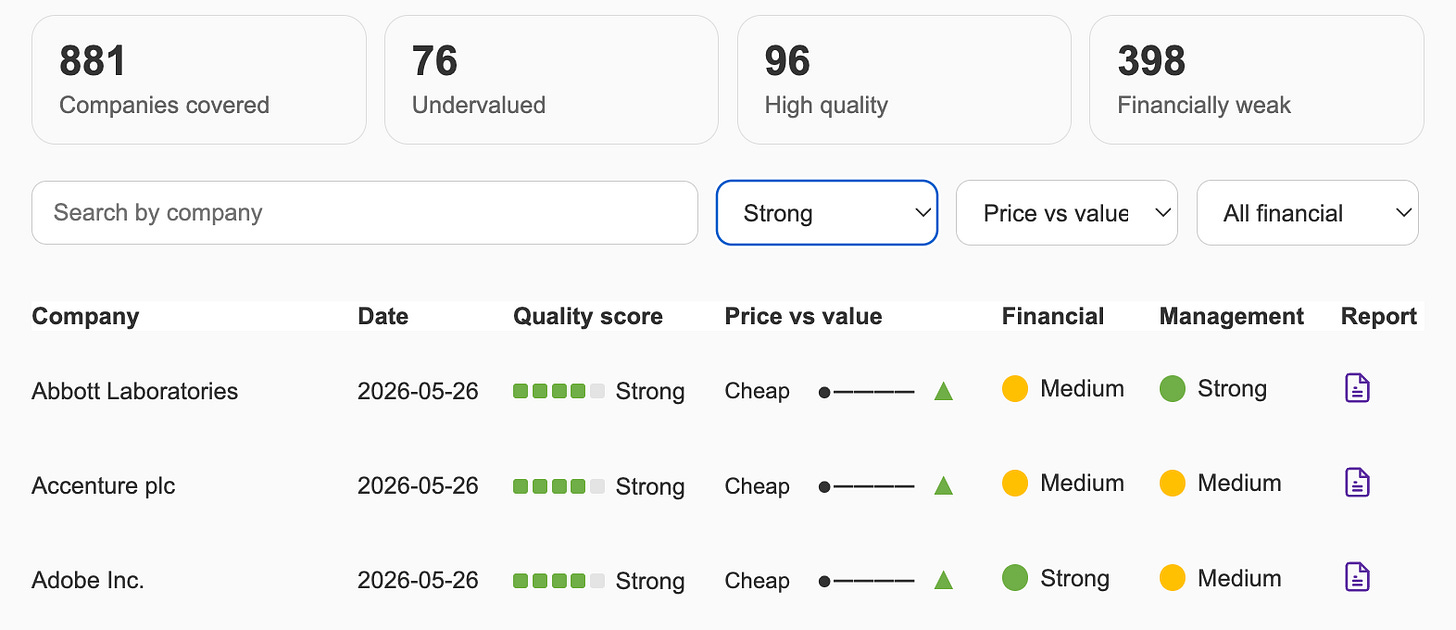This screenshot has height=630, width=1456.
Task: Expand the All financial filter dropdown
Action: [1307, 213]
